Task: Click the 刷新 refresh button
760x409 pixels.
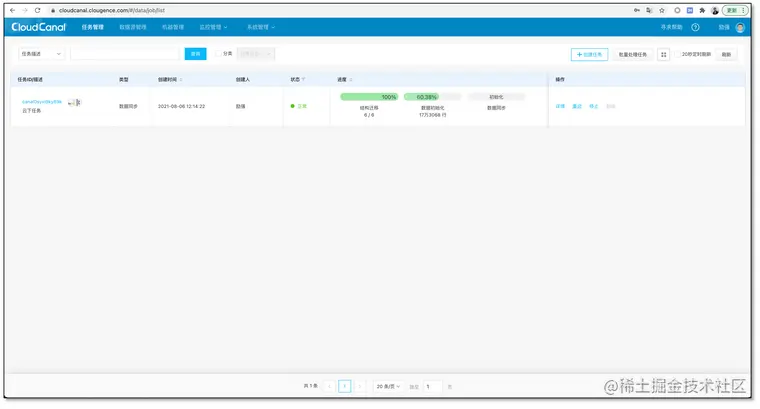Action: point(726,55)
